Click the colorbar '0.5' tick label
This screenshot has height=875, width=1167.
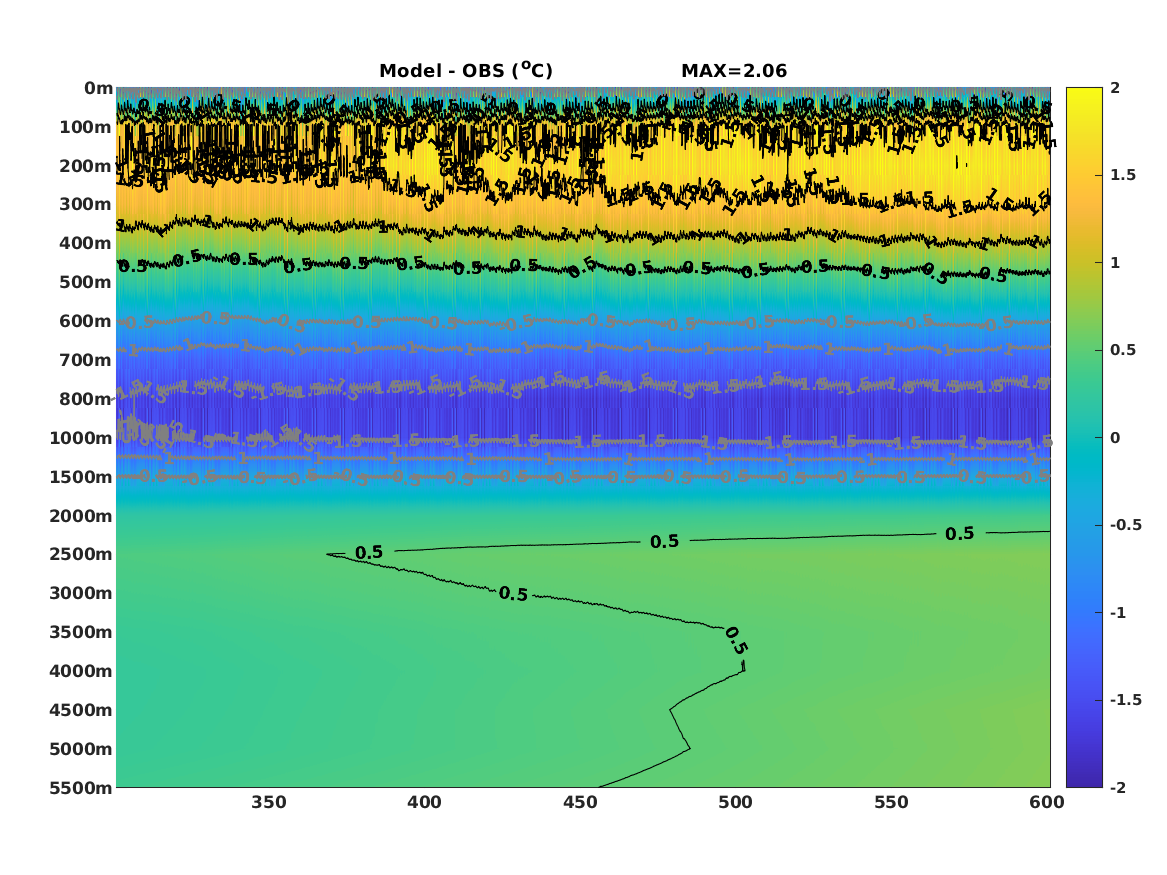coord(1123,350)
